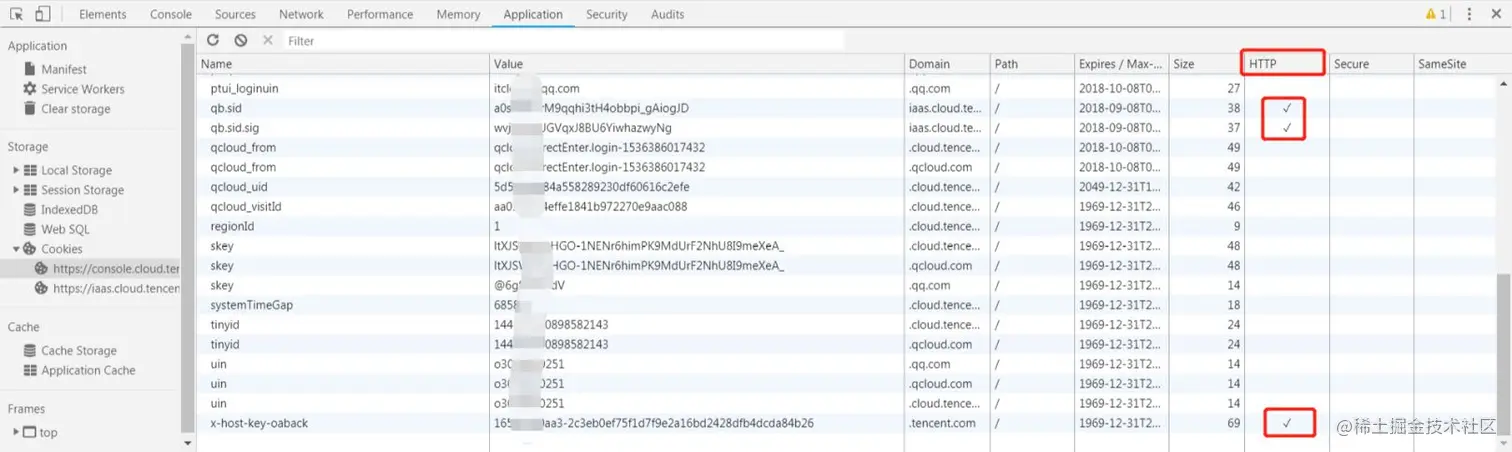
Task: Switch to the Security tab
Action: (x=607, y=14)
